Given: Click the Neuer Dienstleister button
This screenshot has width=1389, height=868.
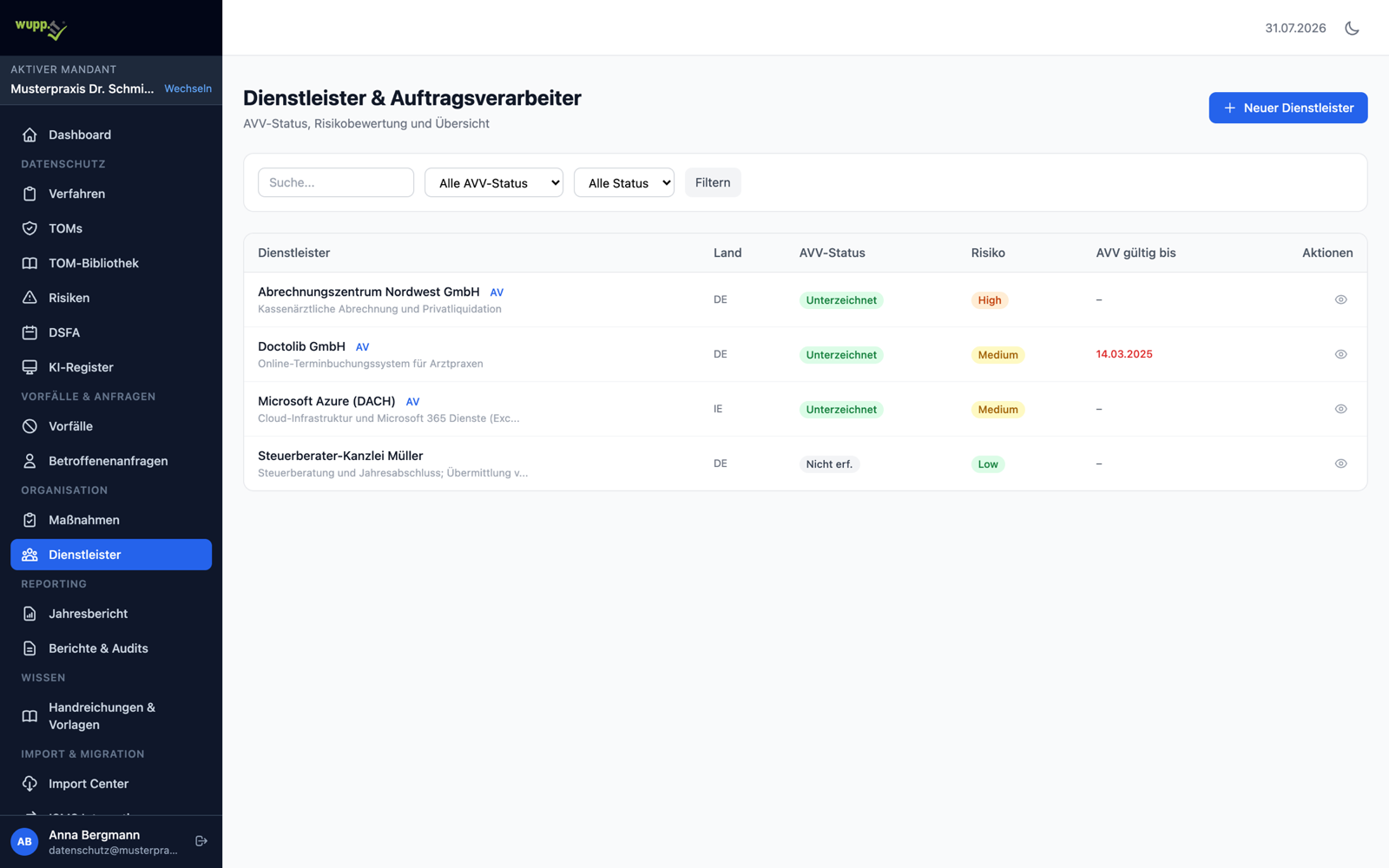Looking at the screenshot, I should coord(1287,108).
